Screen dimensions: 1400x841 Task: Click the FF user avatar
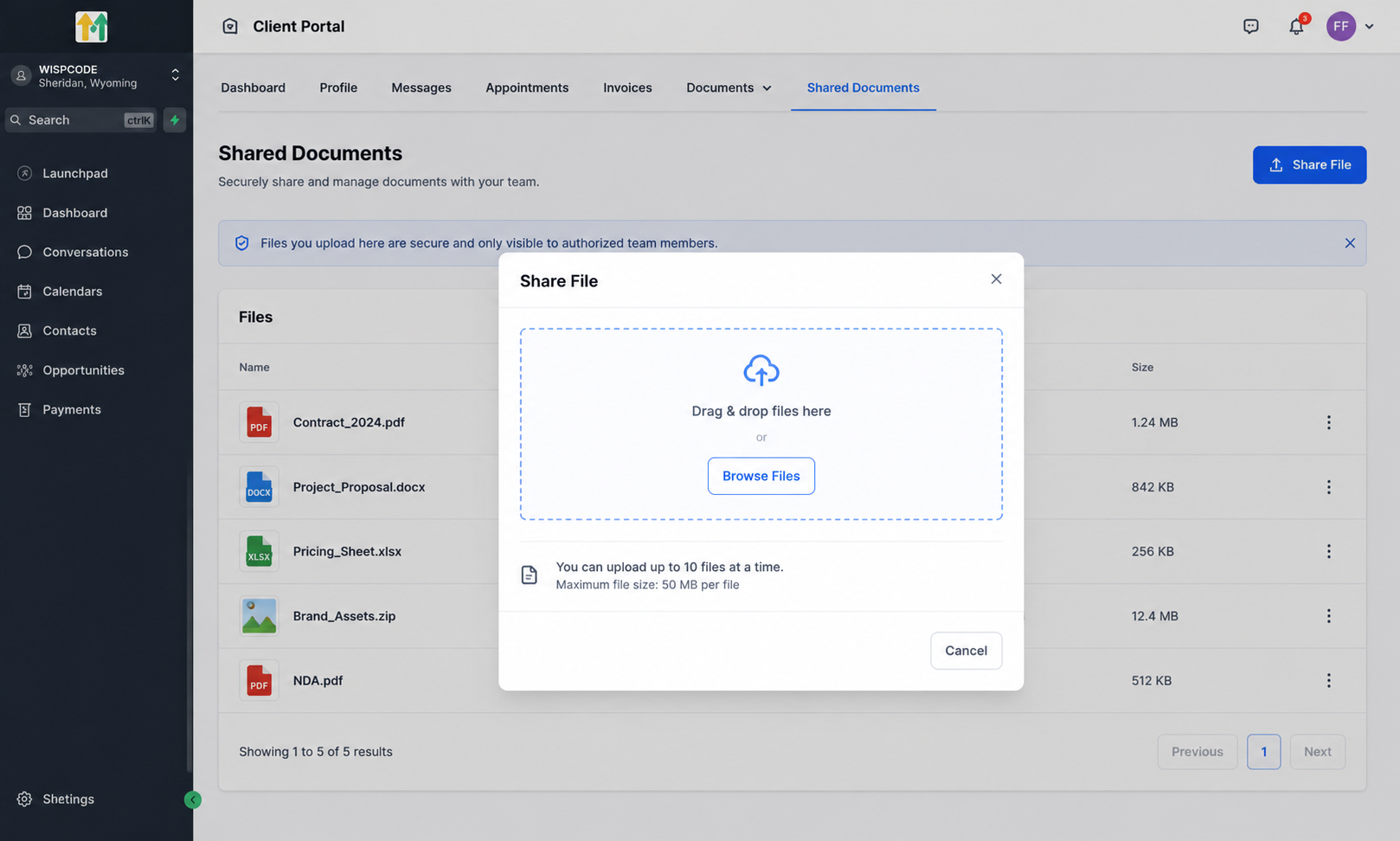1340,26
